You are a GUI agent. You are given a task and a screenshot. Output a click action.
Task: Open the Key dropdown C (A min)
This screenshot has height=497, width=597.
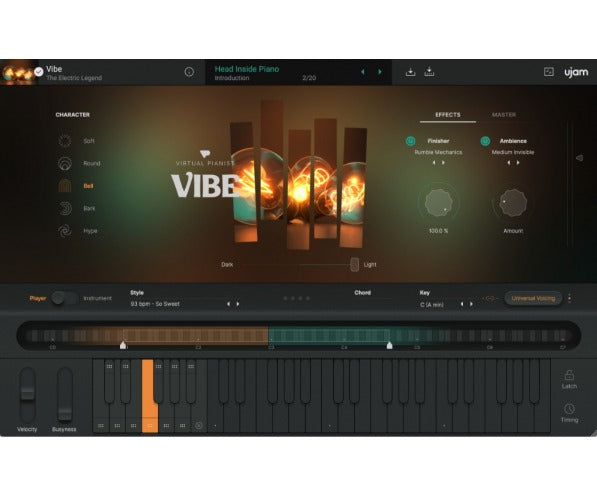(432, 305)
